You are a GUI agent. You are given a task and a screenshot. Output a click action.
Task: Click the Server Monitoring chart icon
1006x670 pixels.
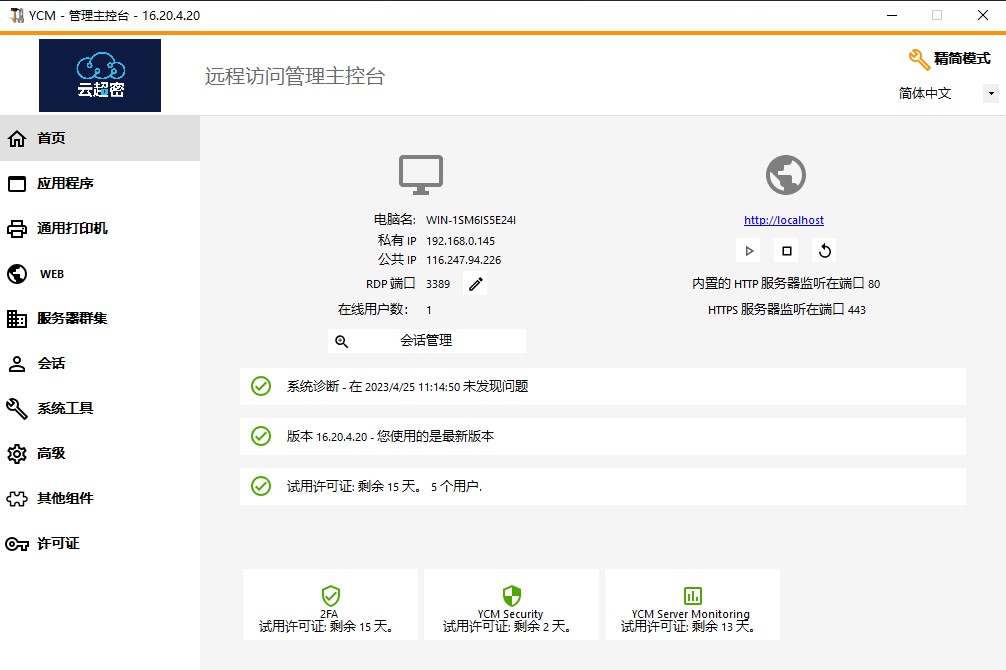(x=693, y=596)
